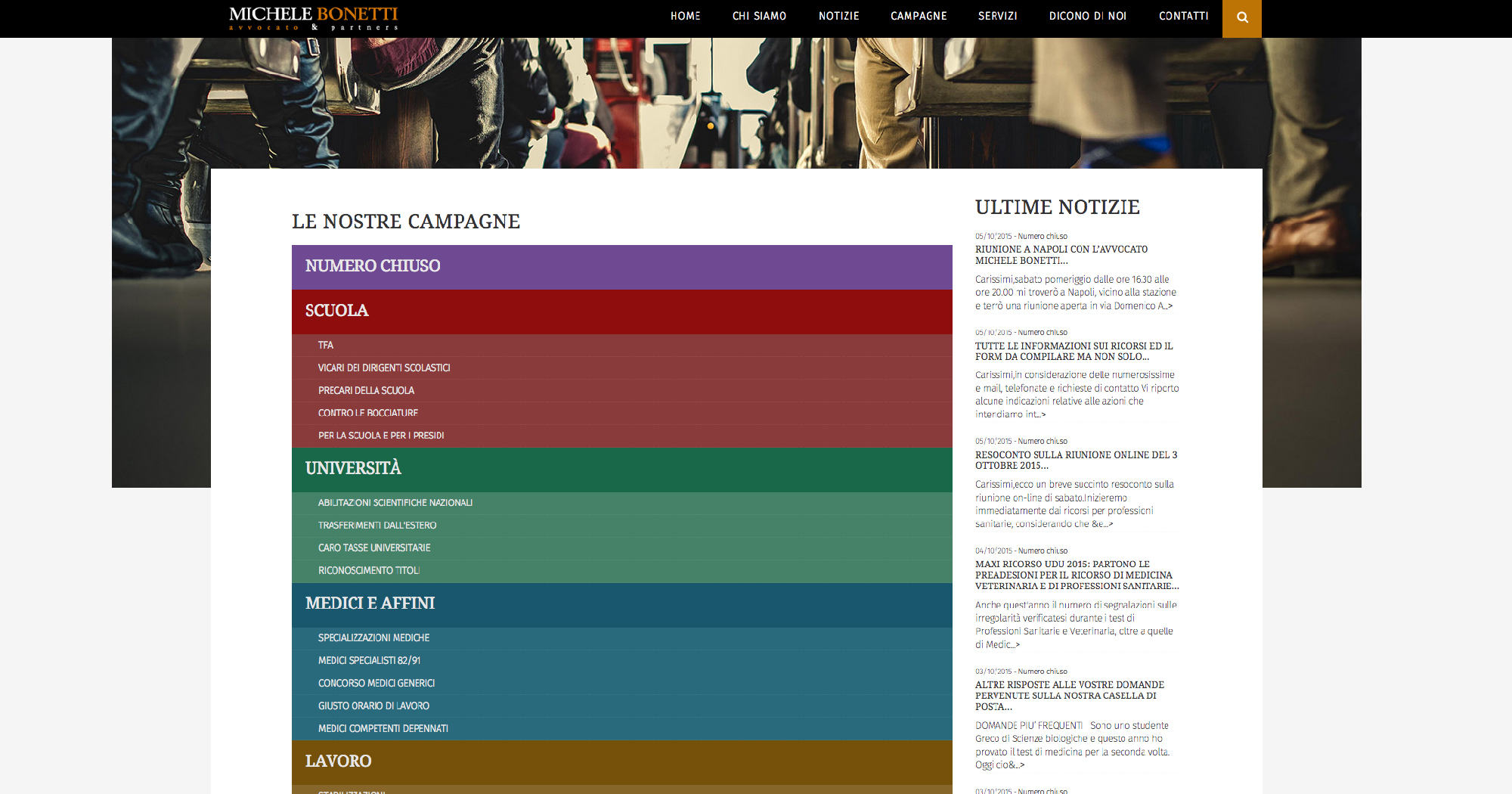1512x794 pixels.
Task: Open the Servizi menu item
Action: tap(997, 16)
